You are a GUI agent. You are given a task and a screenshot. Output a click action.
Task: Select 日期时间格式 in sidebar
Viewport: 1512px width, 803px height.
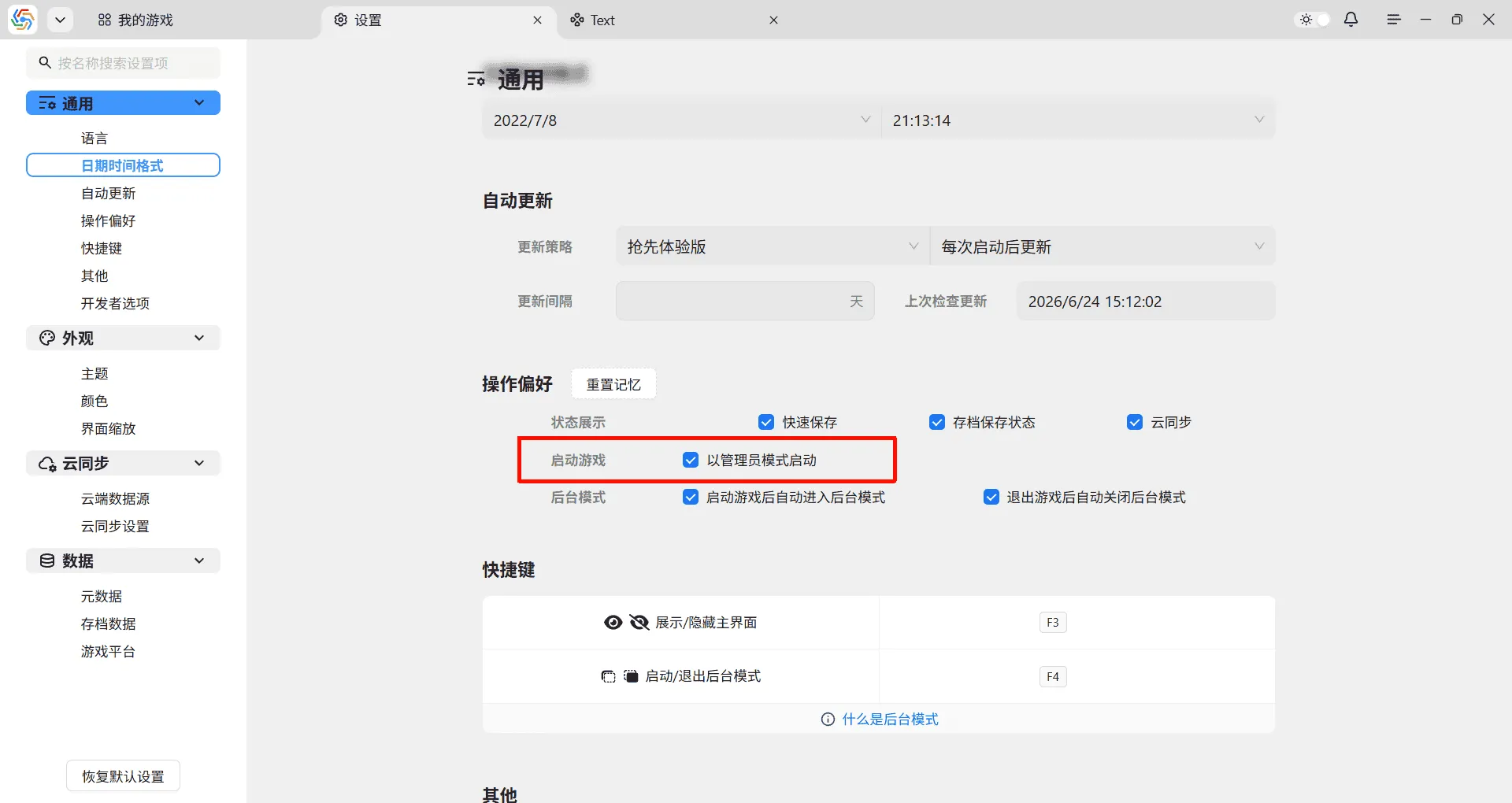tap(124, 165)
